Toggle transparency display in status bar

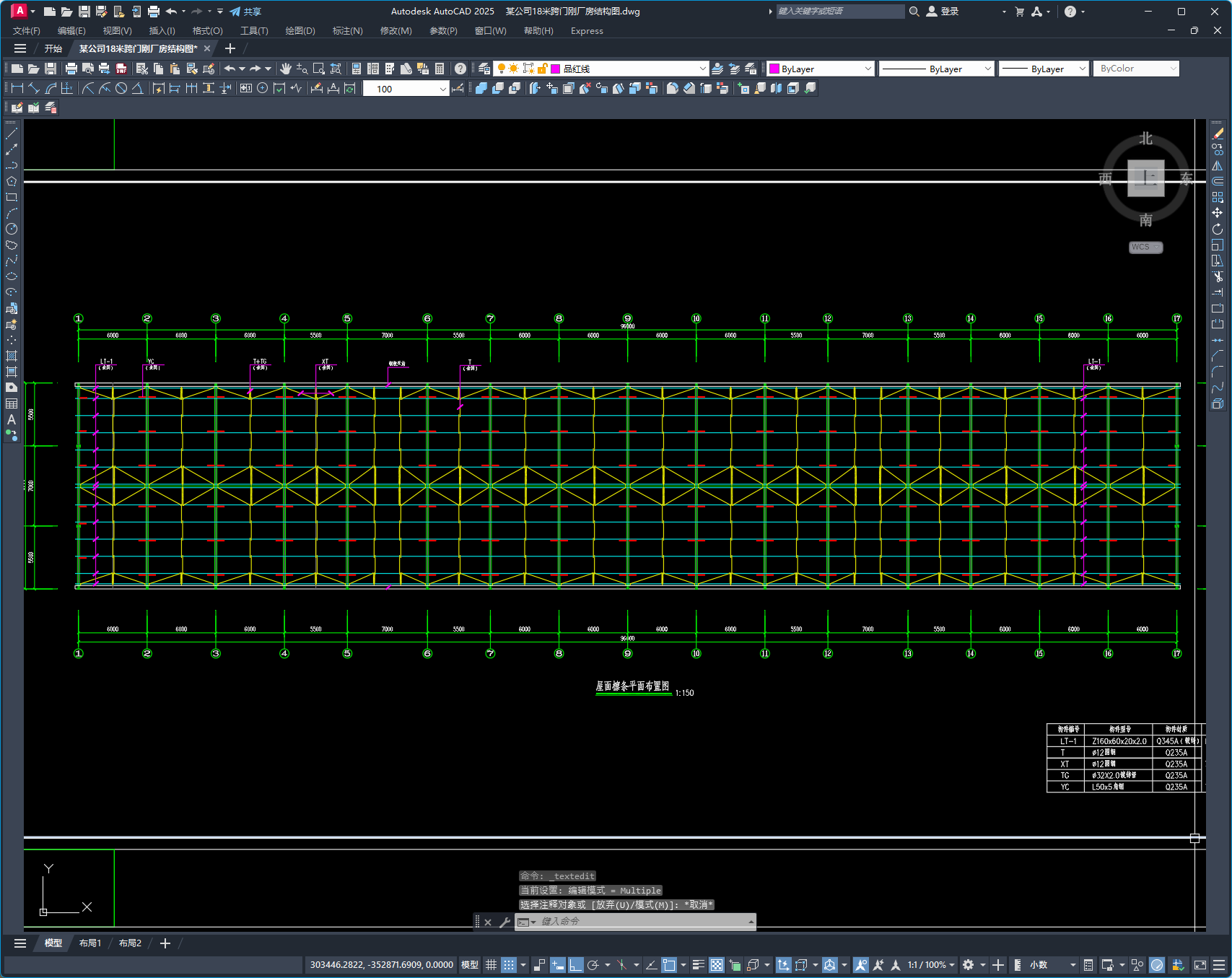click(x=716, y=965)
